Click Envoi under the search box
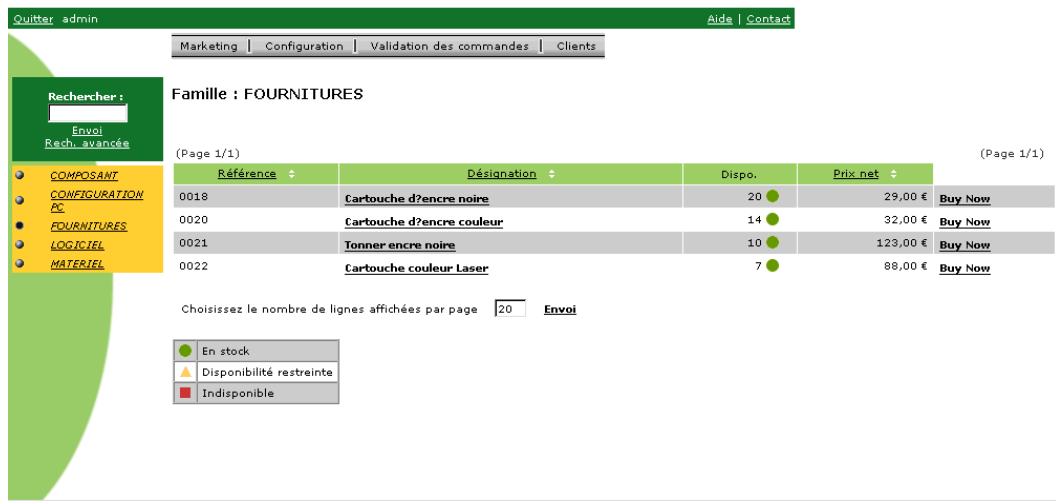Viewport: 1056px width, 504px height. point(87,131)
